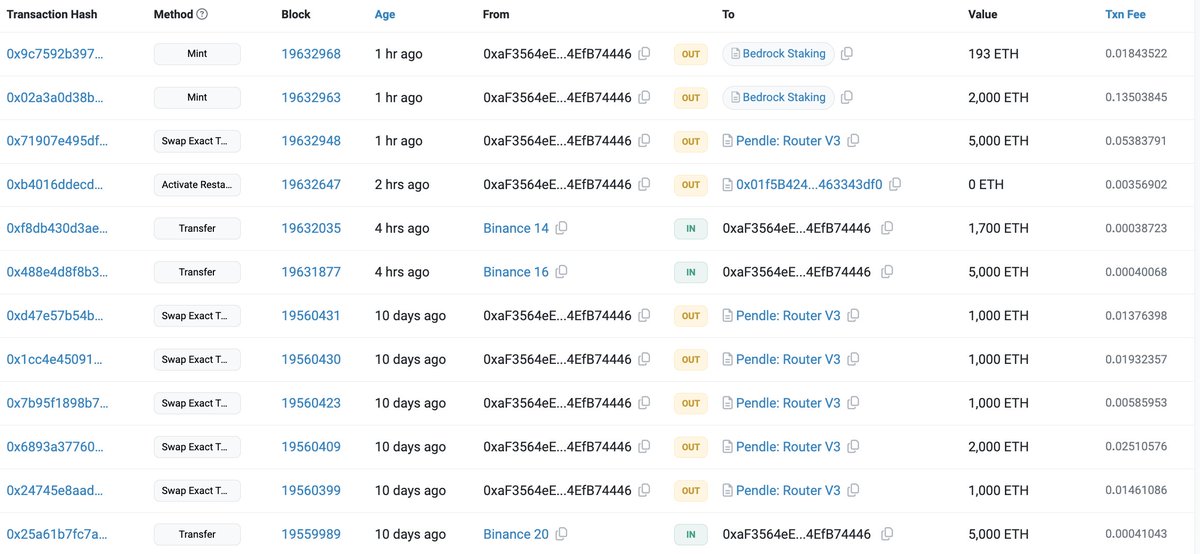Copy the 0x01f5B424...463343df0 address
The image size is (1200, 554).
(895, 185)
